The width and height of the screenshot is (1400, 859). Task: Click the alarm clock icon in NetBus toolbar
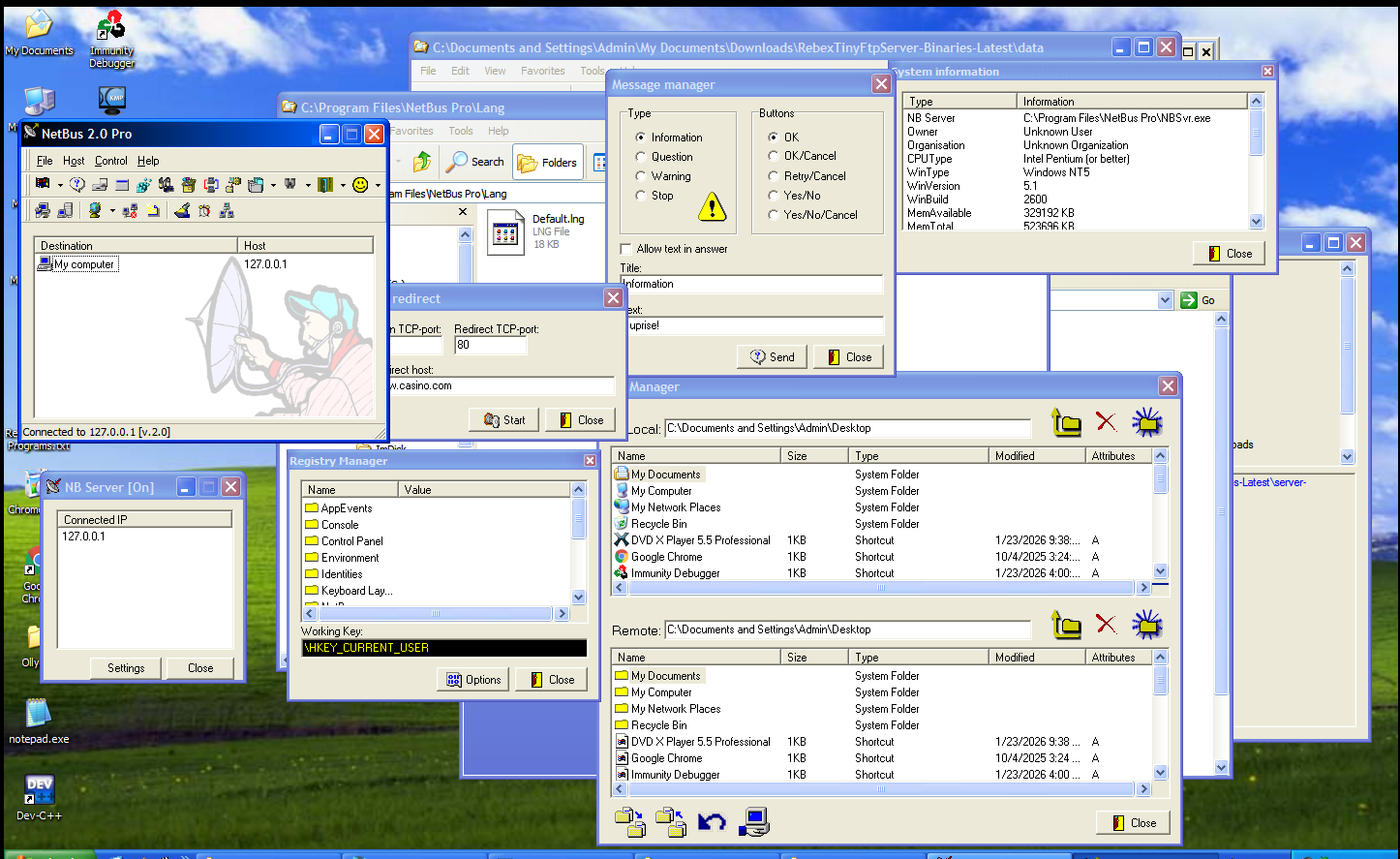204,210
